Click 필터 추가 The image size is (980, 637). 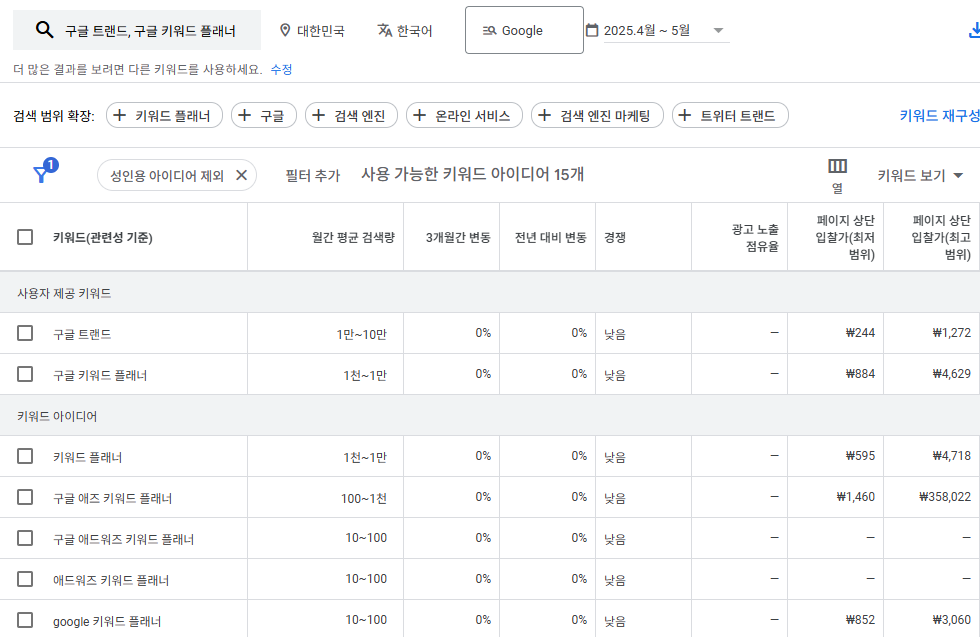pyautogui.click(x=312, y=176)
